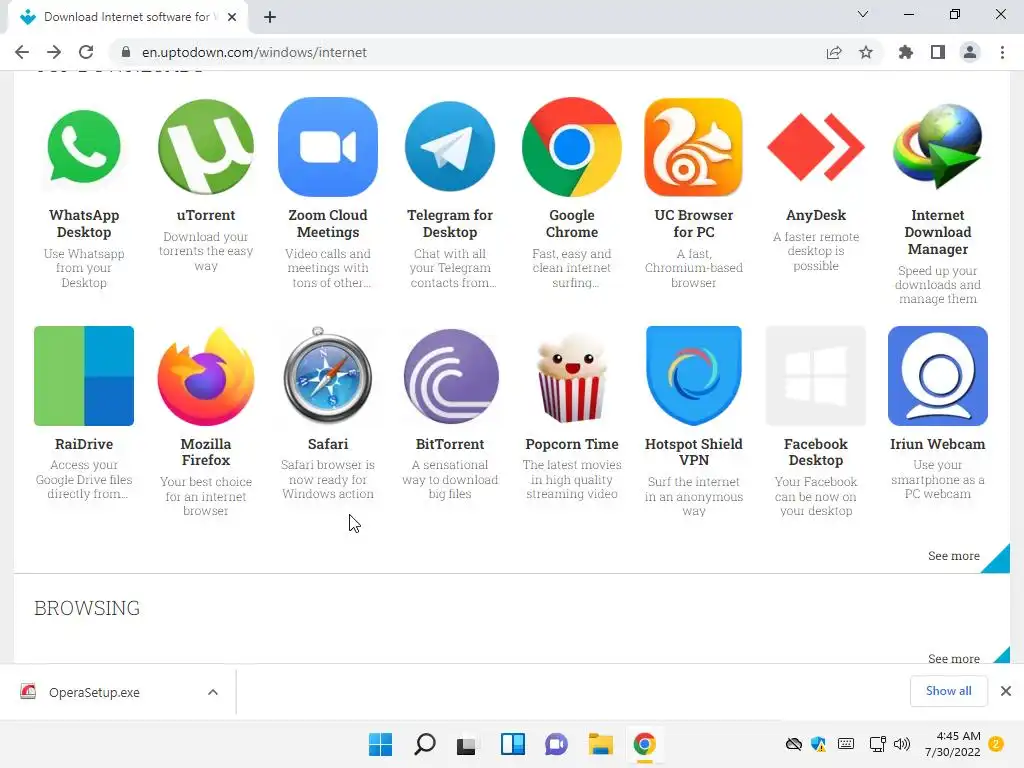
Task: Open the clock and date panel
Action: (x=952, y=744)
